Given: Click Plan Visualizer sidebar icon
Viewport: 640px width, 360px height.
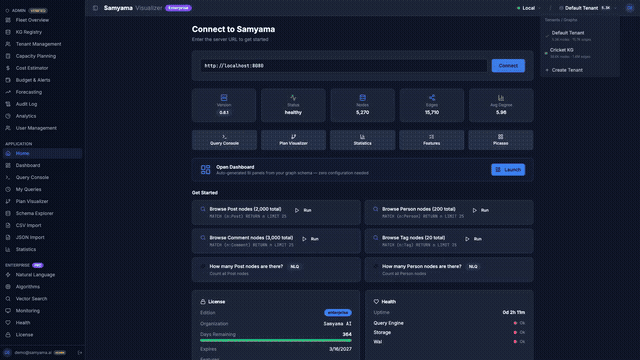Looking at the screenshot, I should pyautogui.click(x=8, y=201).
